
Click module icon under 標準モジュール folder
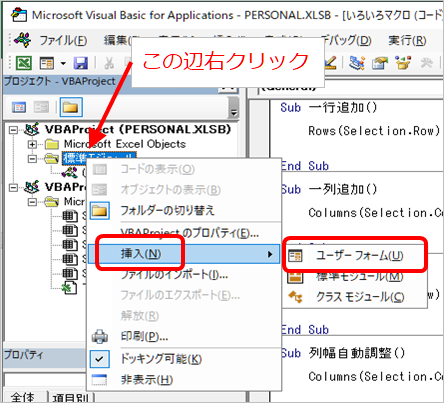70,172
